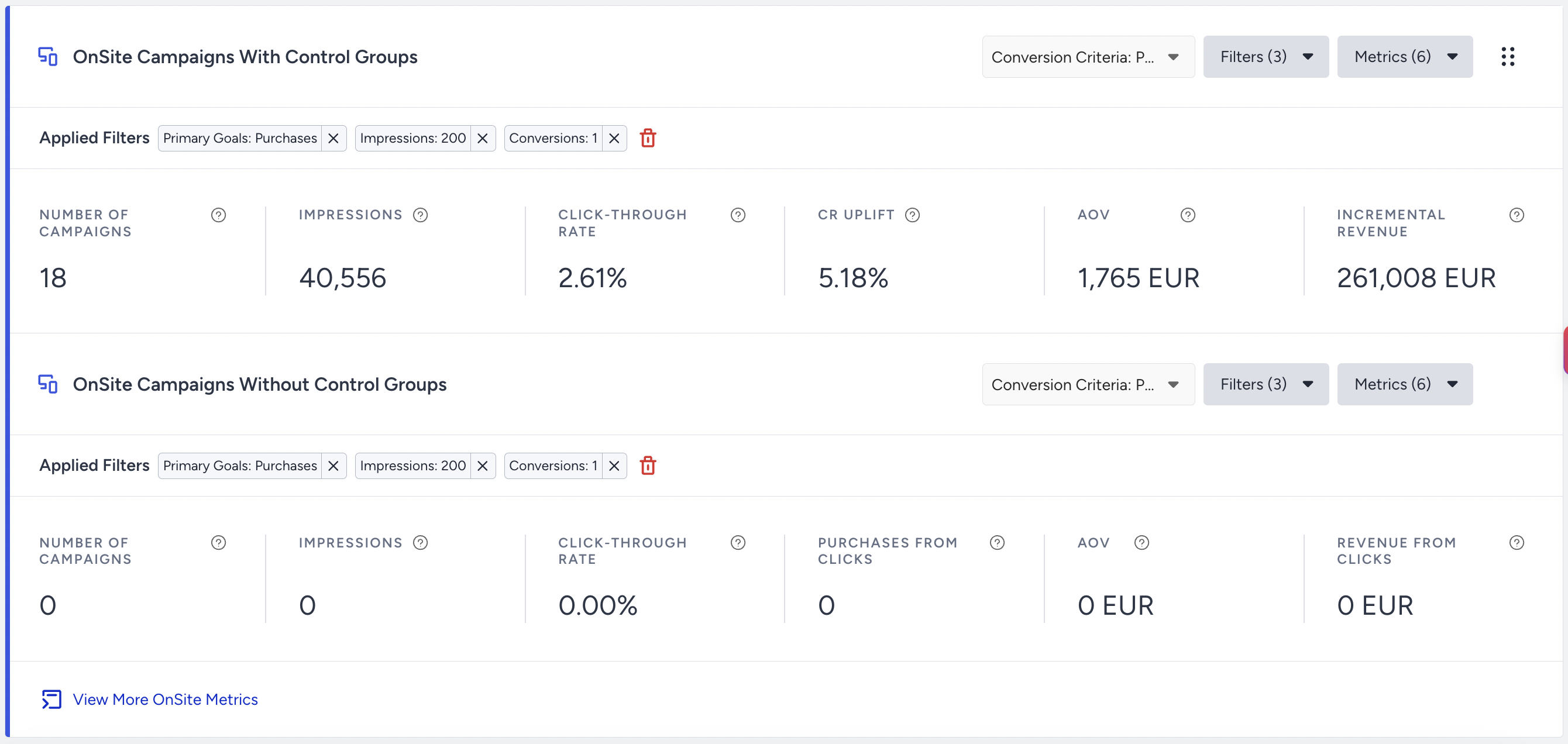1568x744 pixels.
Task: Show help for Purchases From Clicks
Action: 996,542
